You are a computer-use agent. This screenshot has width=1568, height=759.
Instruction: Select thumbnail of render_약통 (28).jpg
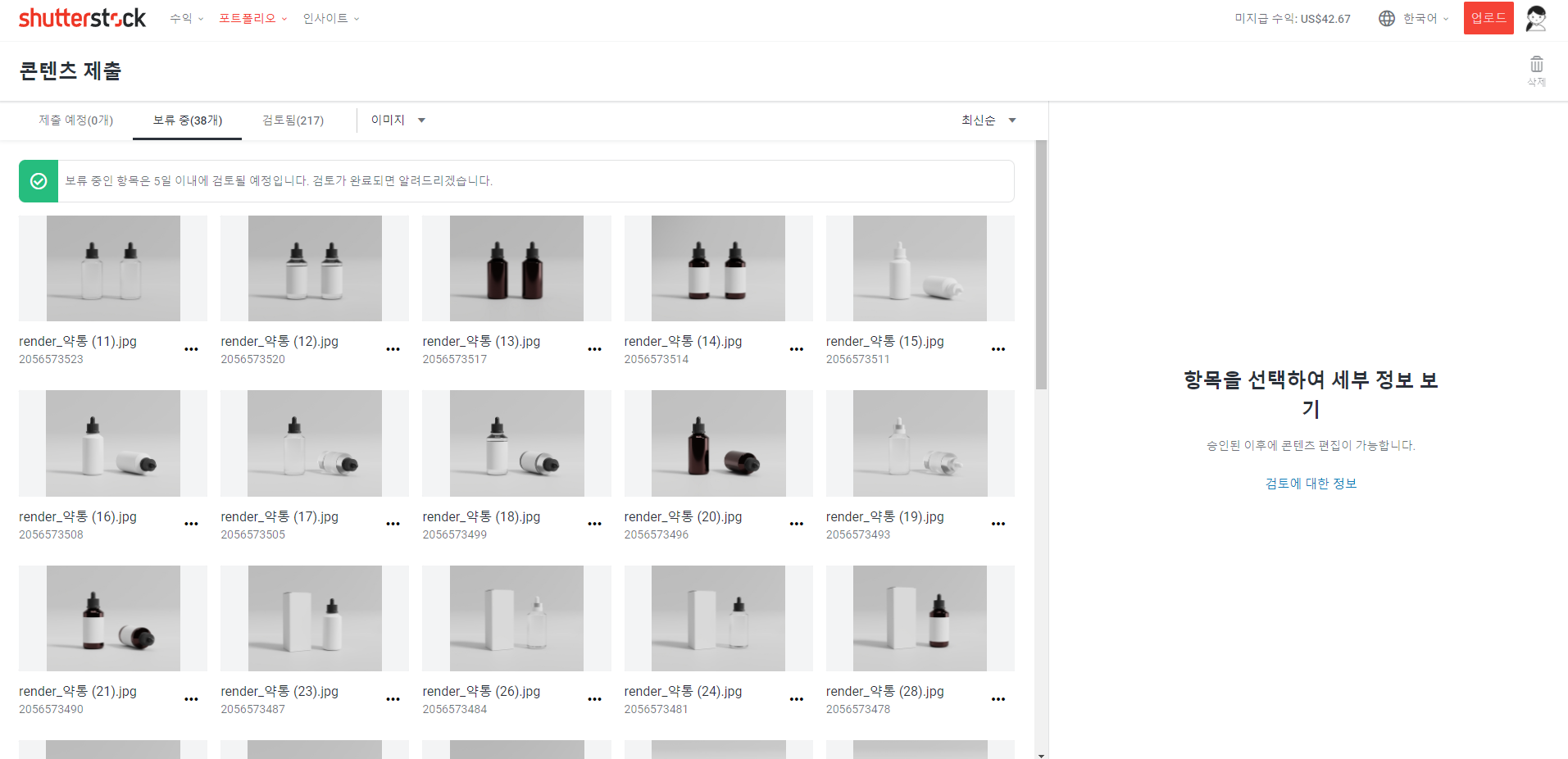920,618
